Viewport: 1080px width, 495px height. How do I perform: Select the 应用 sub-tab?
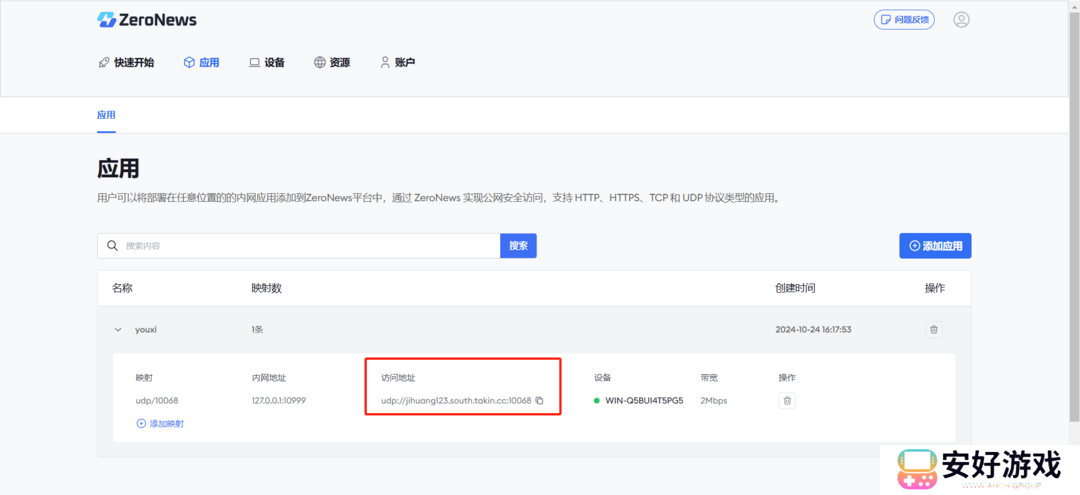tap(106, 115)
